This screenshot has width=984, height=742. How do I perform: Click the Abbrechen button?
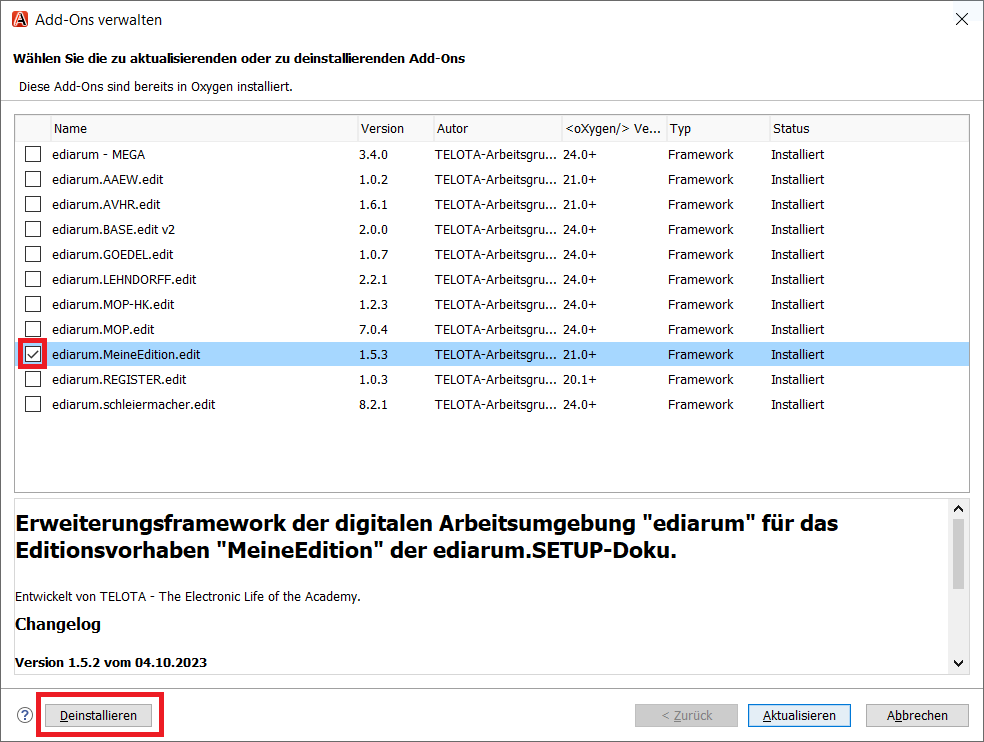pyautogui.click(x=917, y=716)
